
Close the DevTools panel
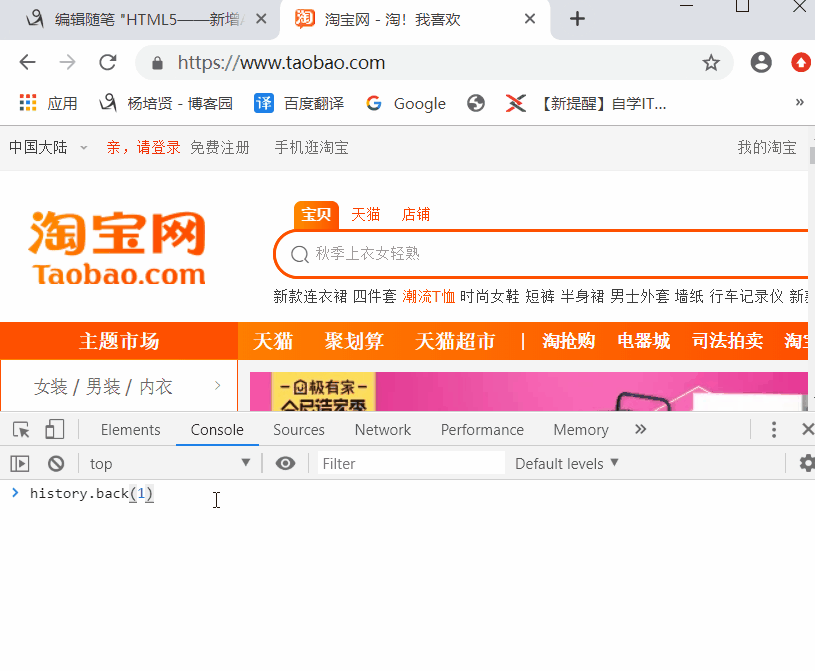point(808,429)
